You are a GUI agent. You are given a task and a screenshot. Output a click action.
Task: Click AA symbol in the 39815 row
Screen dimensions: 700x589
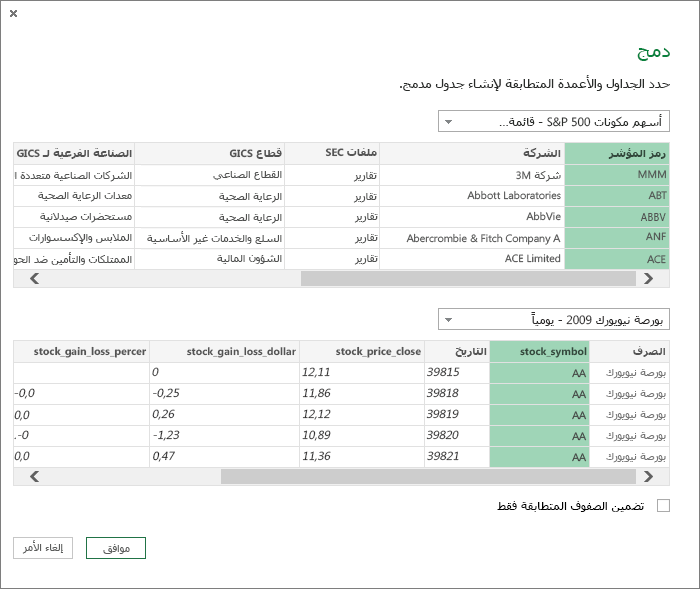(x=540, y=373)
